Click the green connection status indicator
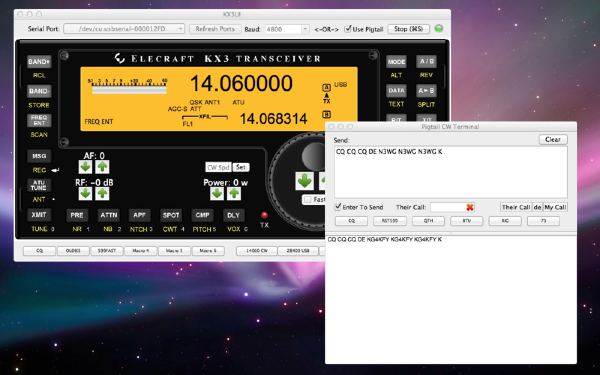The image size is (600, 375). pos(439,29)
